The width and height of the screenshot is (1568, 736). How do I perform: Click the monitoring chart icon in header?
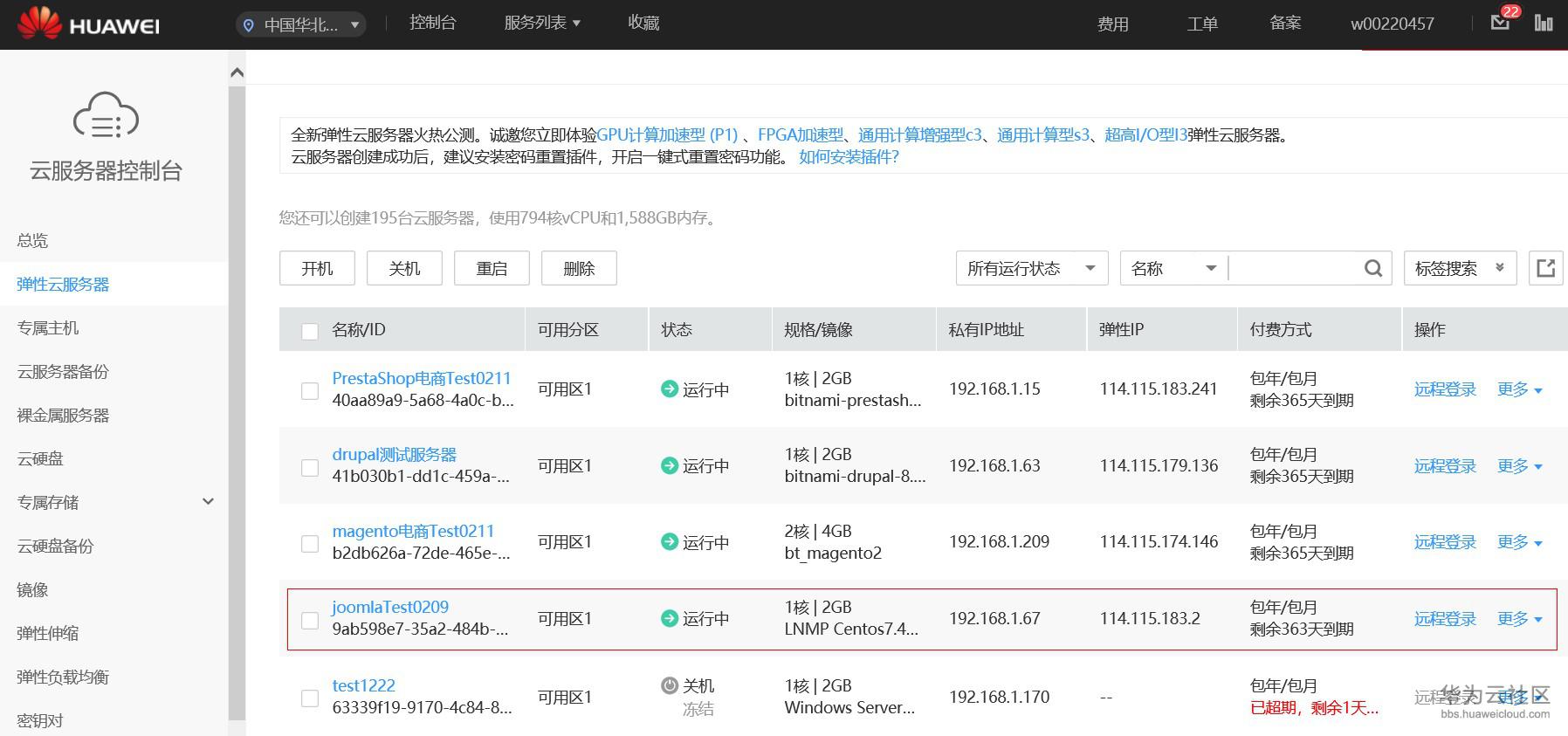1544,24
